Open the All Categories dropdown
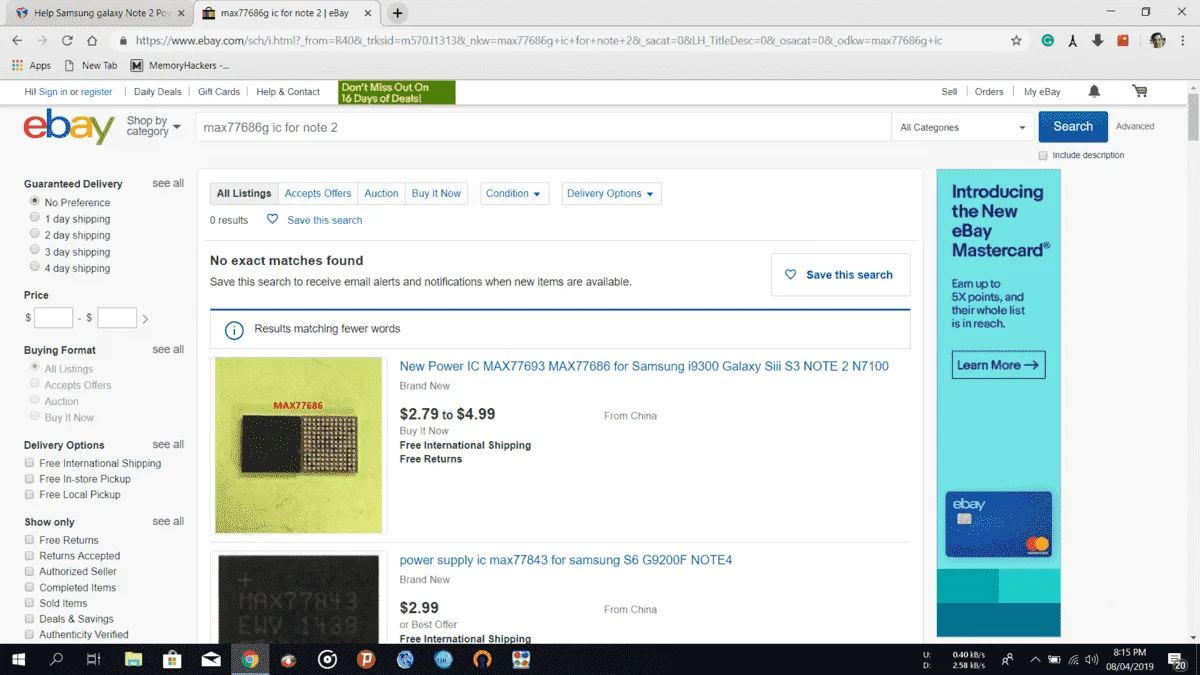 (961, 127)
